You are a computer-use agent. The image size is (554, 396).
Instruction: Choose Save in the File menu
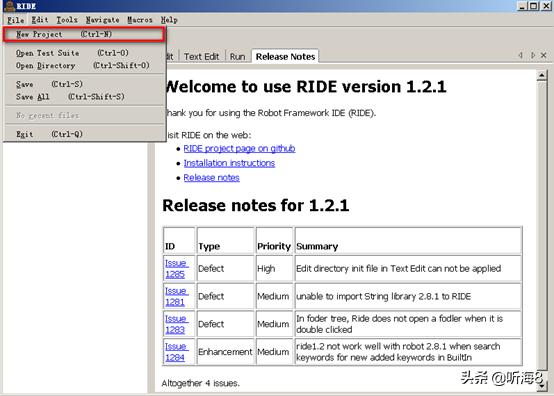[x=84, y=84]
